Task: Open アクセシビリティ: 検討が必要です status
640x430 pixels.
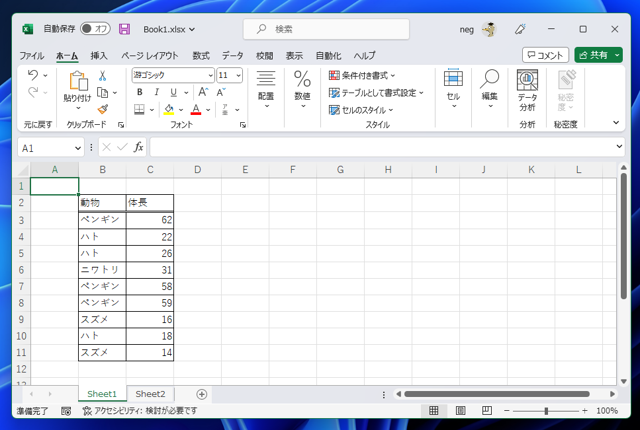Action: point(140,411)
